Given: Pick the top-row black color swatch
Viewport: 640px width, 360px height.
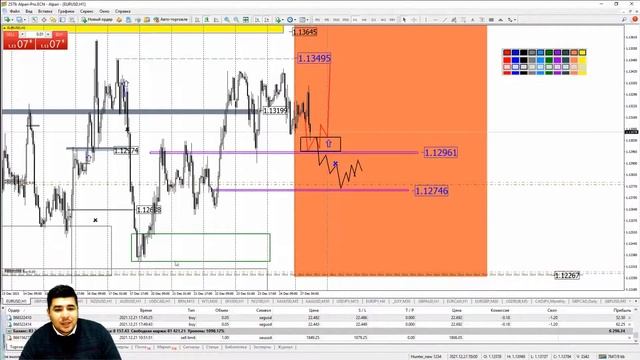Looking at the screenshot, I should 524,52.
